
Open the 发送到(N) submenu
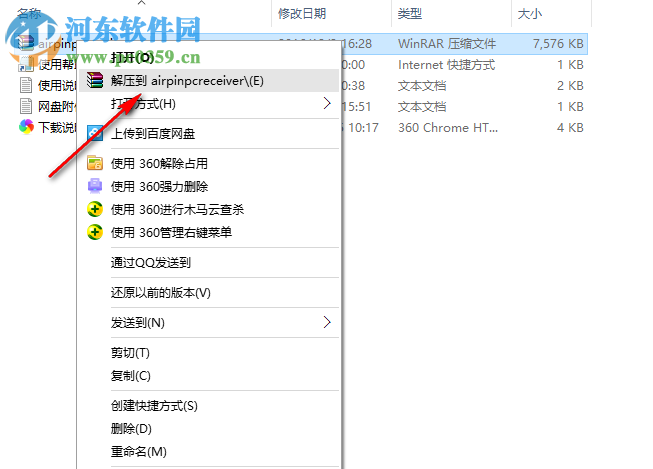coord(209,322)
